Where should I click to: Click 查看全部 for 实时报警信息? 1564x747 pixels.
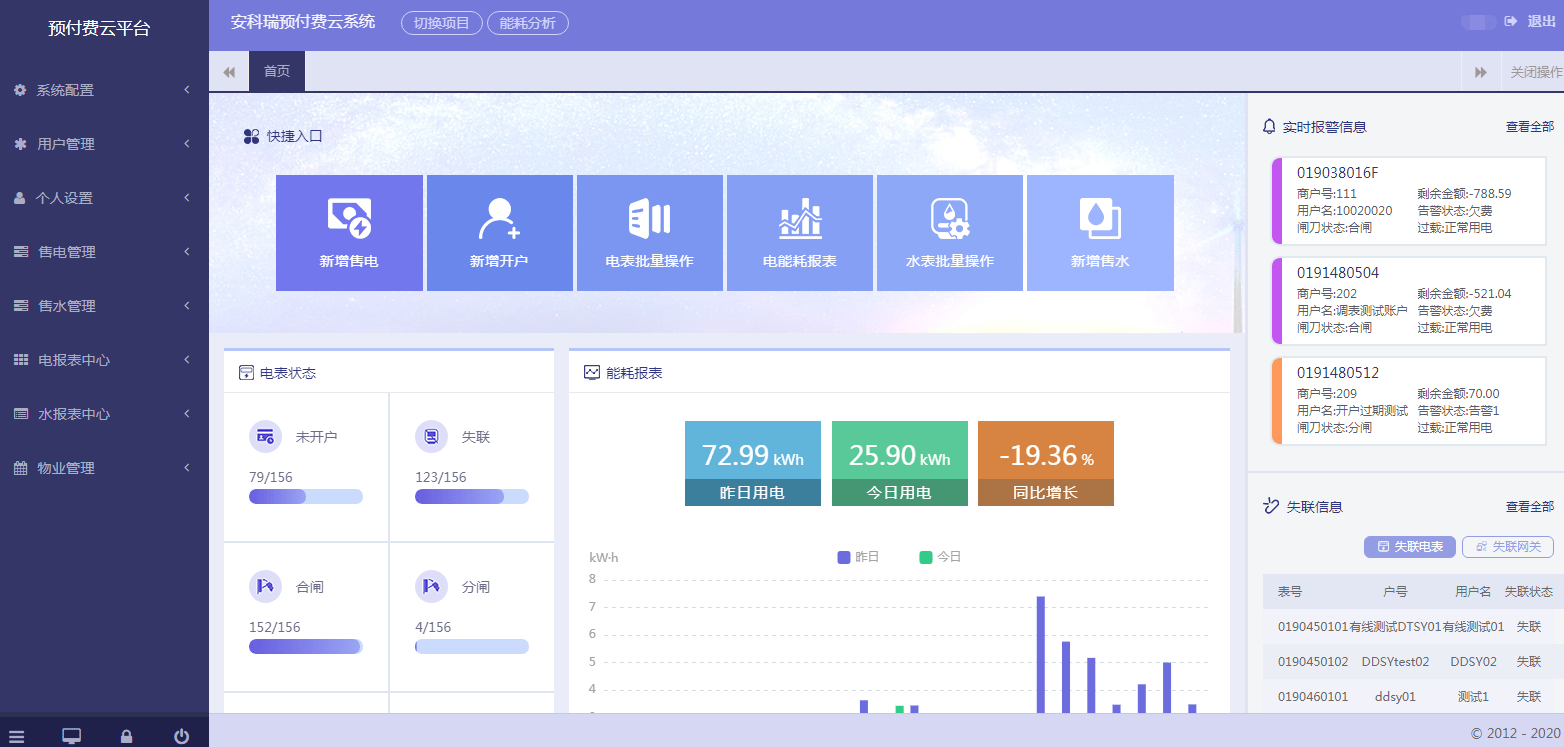tap(1530, 127)
